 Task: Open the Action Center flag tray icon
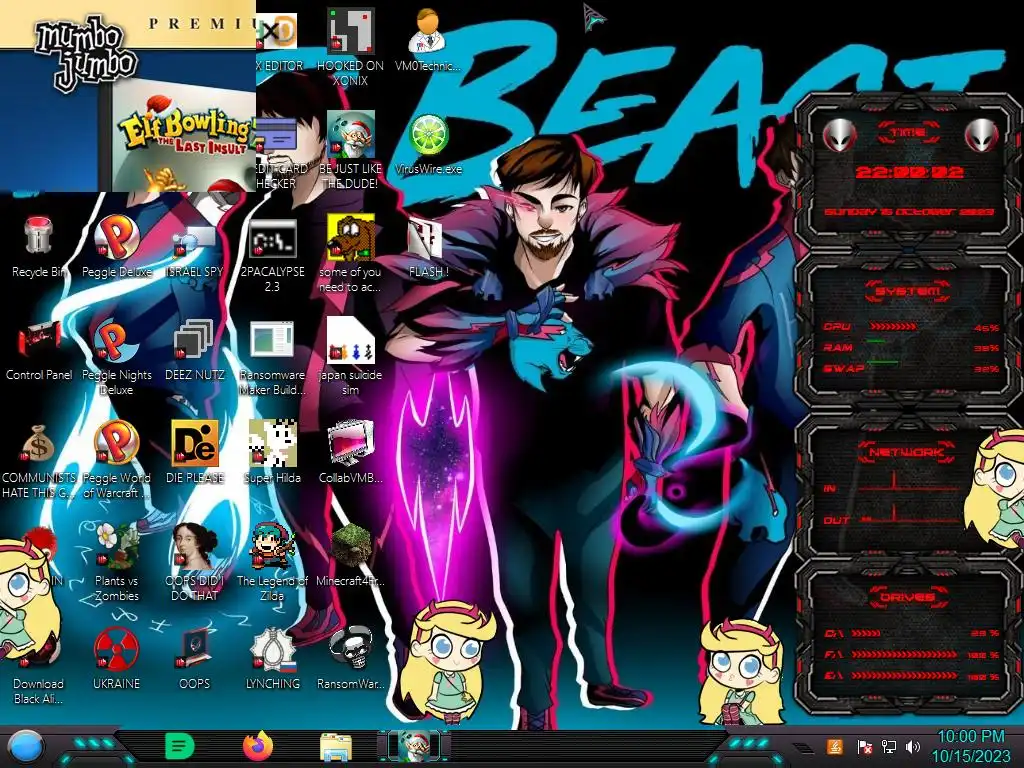864,746
